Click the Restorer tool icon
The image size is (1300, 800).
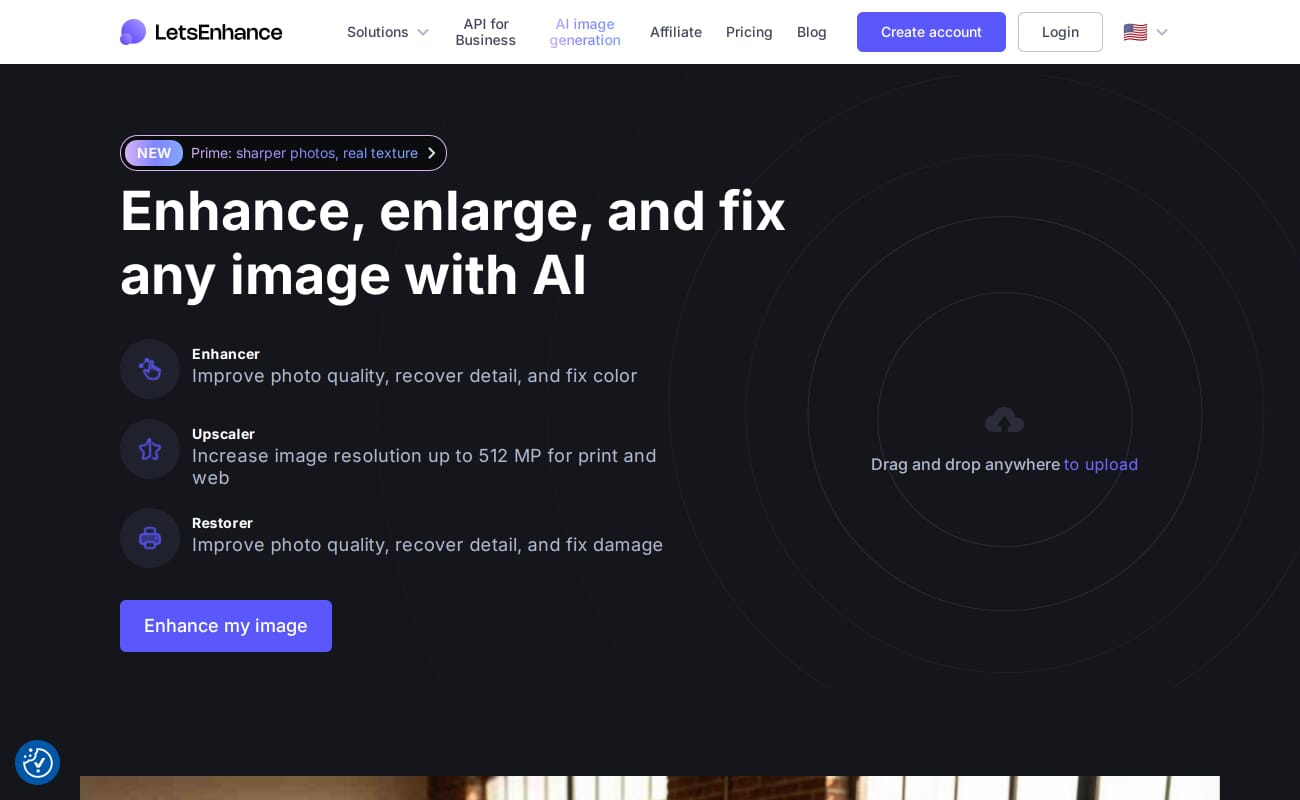click(x=150, y=538)
